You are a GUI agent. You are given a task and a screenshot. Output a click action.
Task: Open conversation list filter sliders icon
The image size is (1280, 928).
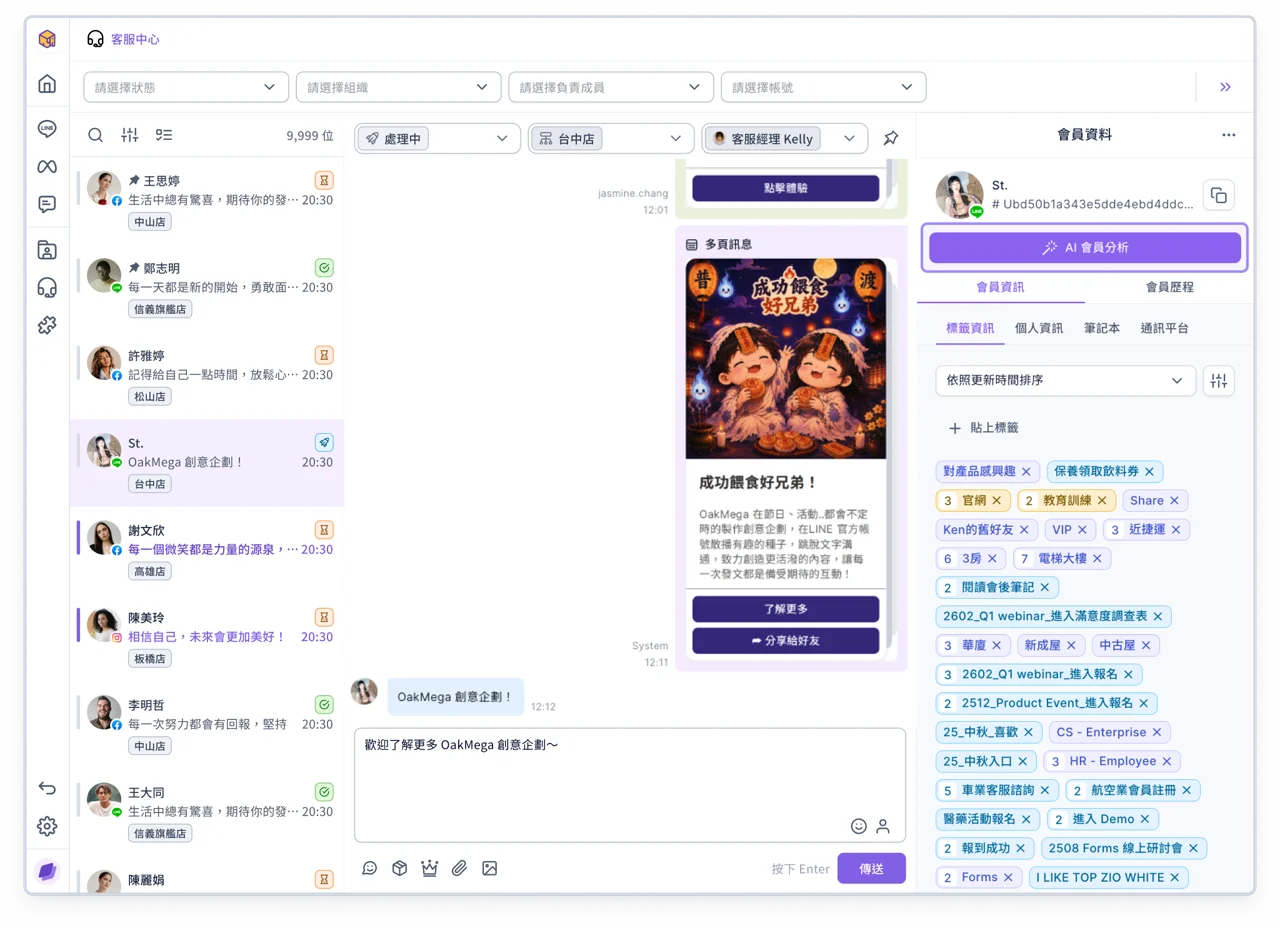point(130,135)
